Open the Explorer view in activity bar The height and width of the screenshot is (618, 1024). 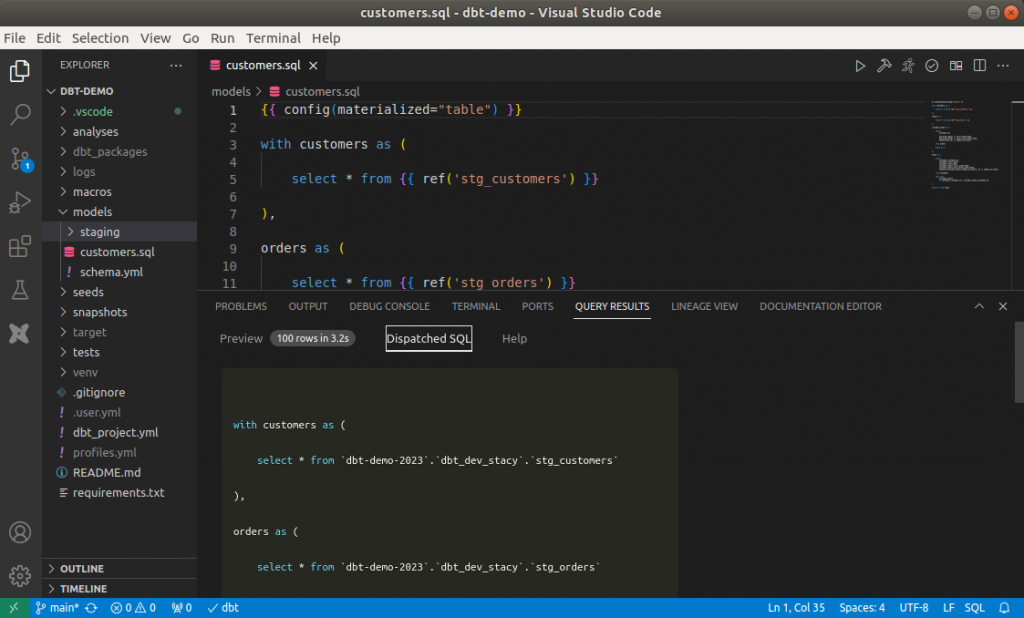[20, 71]
